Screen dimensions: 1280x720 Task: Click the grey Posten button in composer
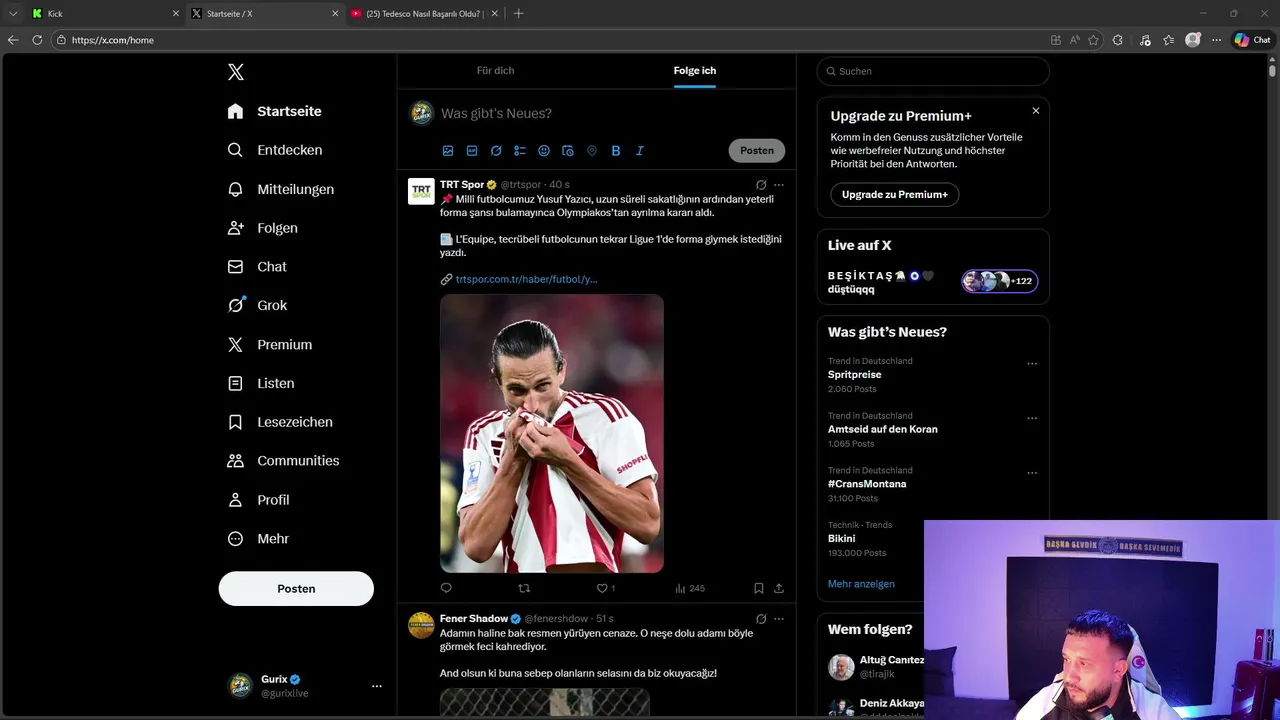pos(757,151)
